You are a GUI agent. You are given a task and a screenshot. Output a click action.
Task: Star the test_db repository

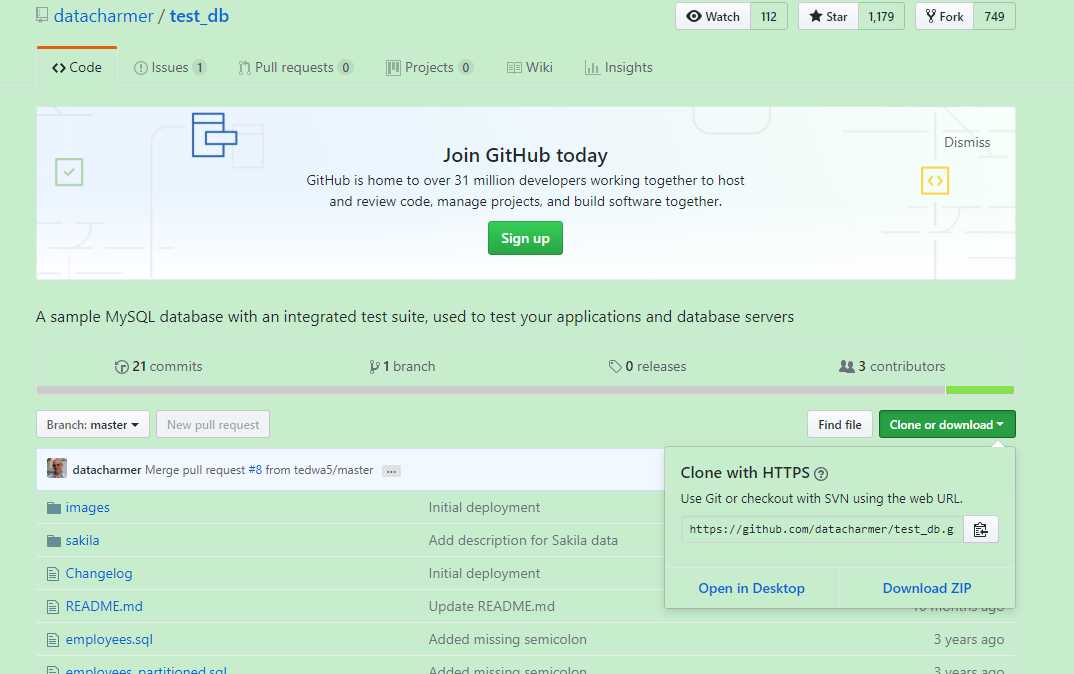pyautogui.click(x=828, y=16)
